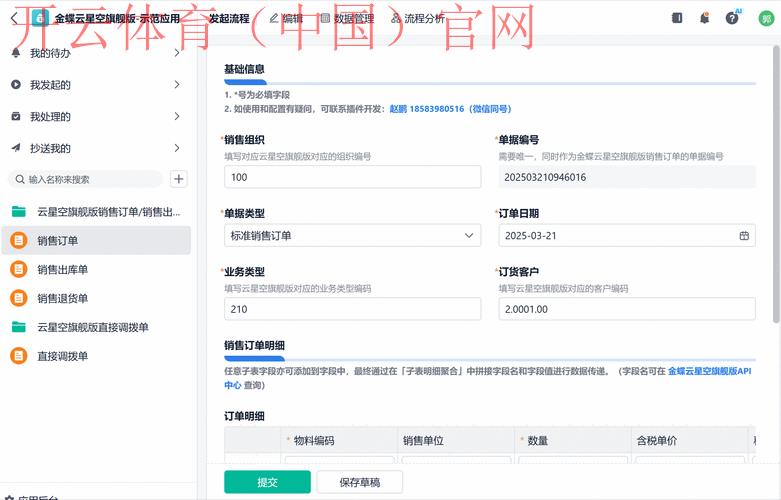Expand the 抄送我的 chevron

[177, 148]
